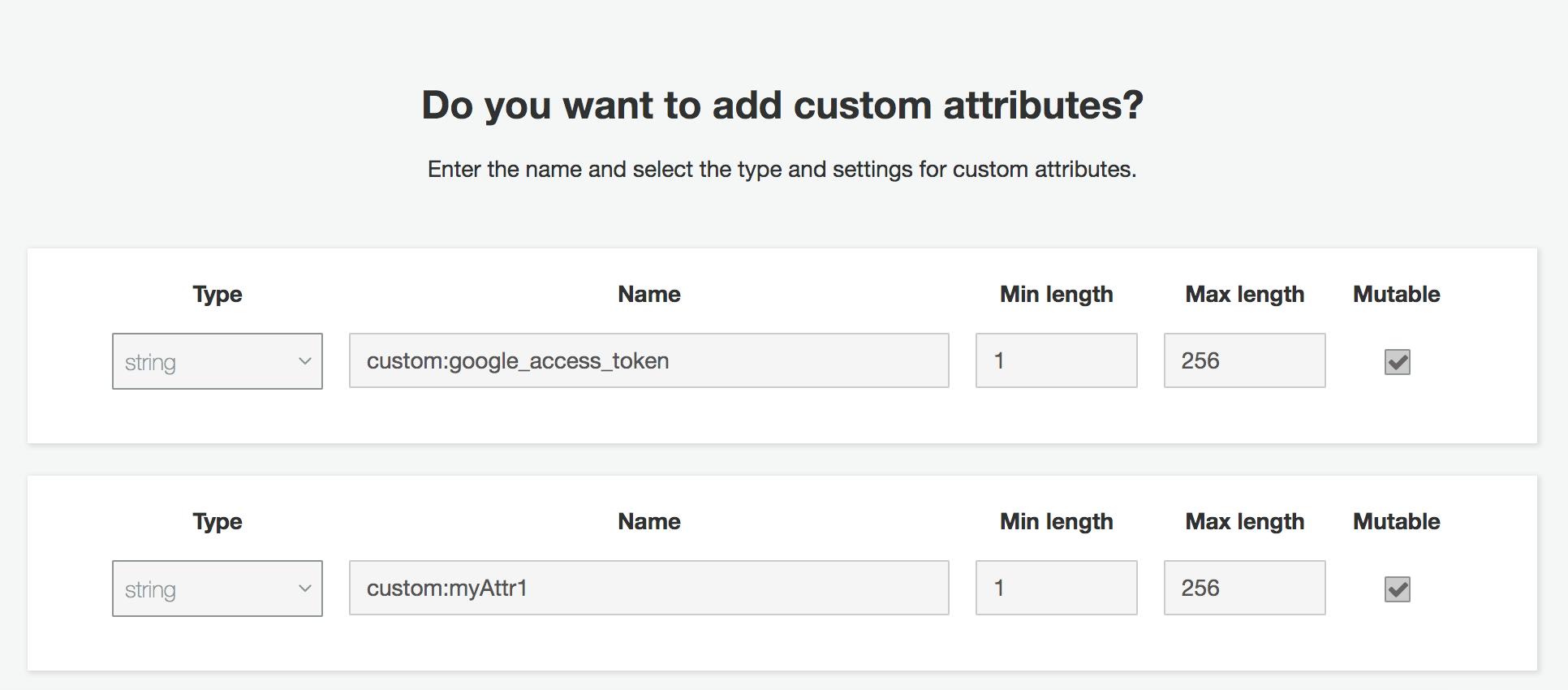The height and width of the screenshot is (690, 1568).
Task: Click the 'Enter the name and select' subtitle text
Action: [x=782, y=169]
